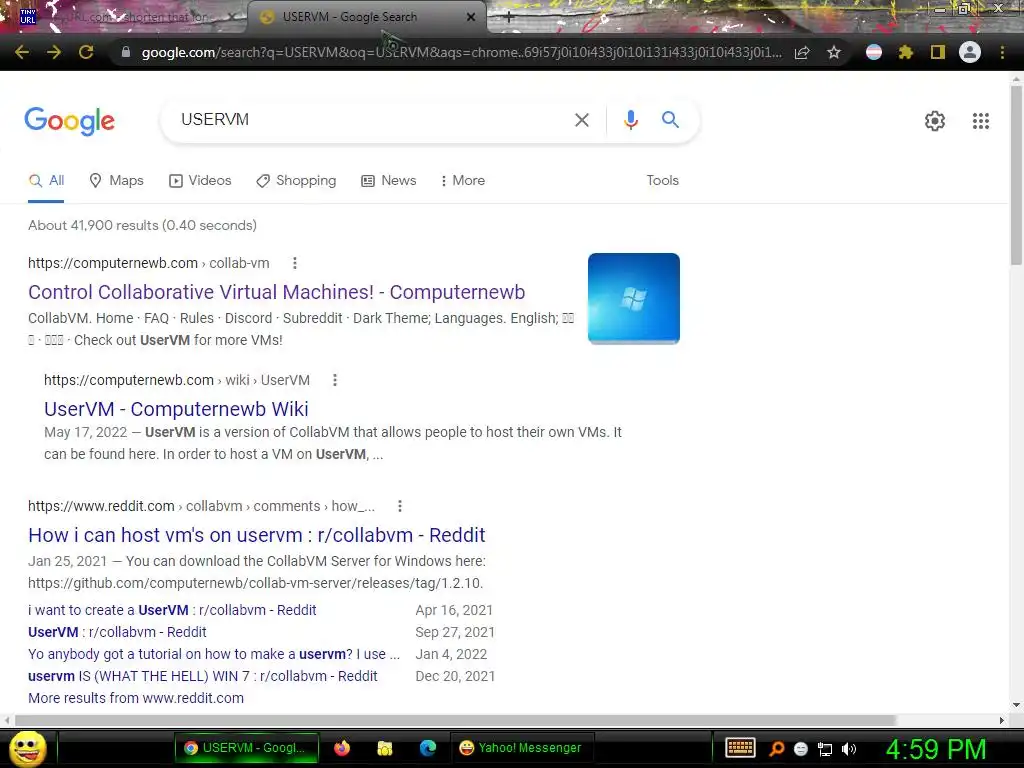Open the volume speaker tray icon
Viewport: 1024px width, 768px height.
pos(849,749)
